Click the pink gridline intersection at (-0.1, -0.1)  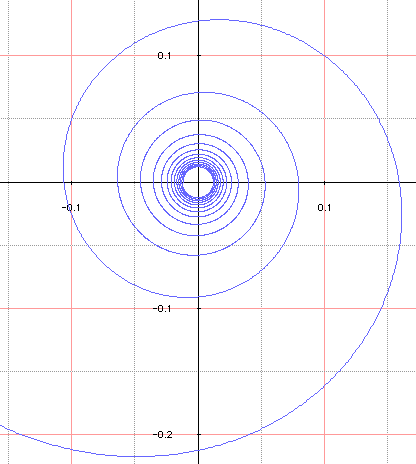[x=72, y=308]
